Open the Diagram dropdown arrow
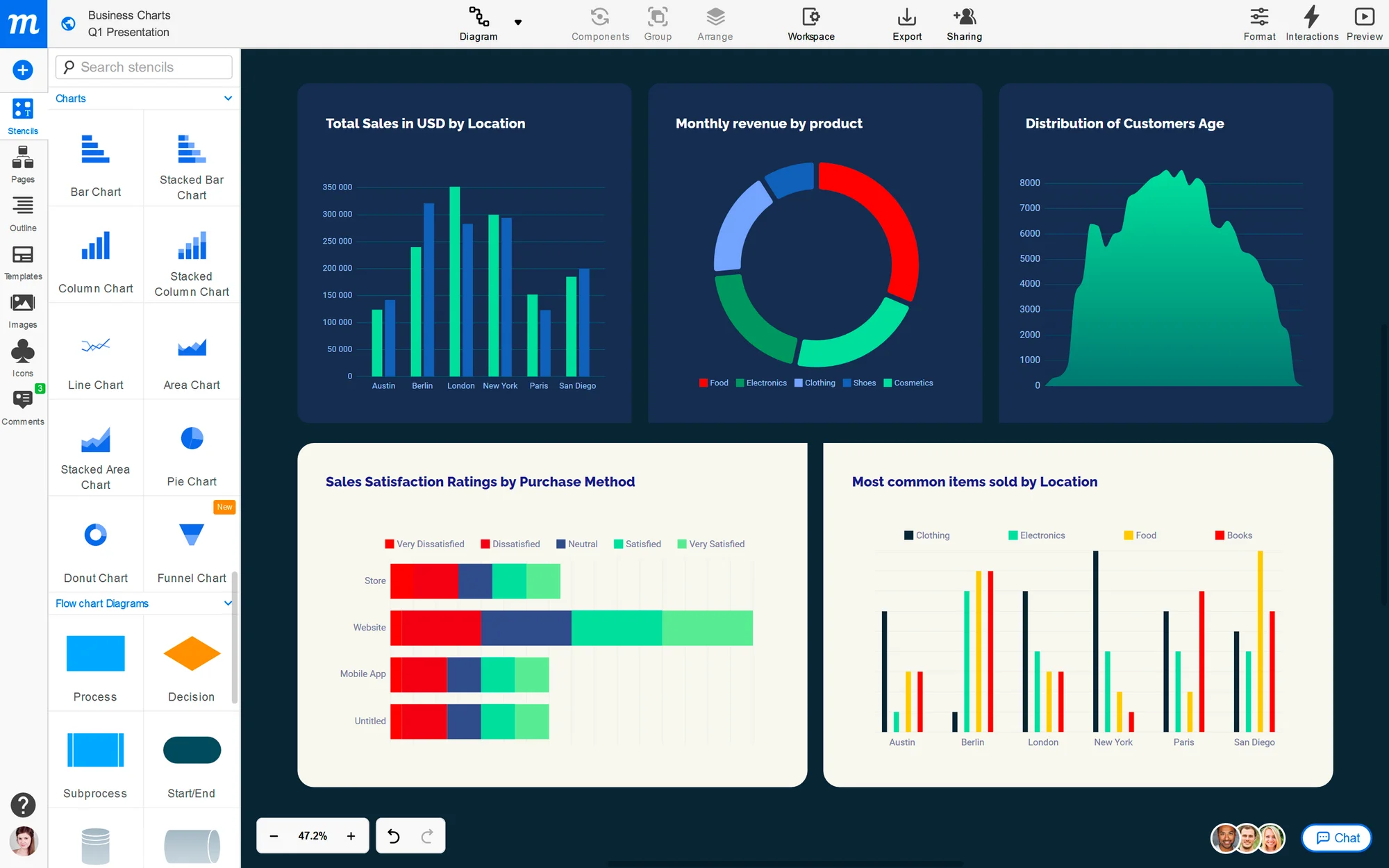This screenshot has width=1389, height=868. 517,22
